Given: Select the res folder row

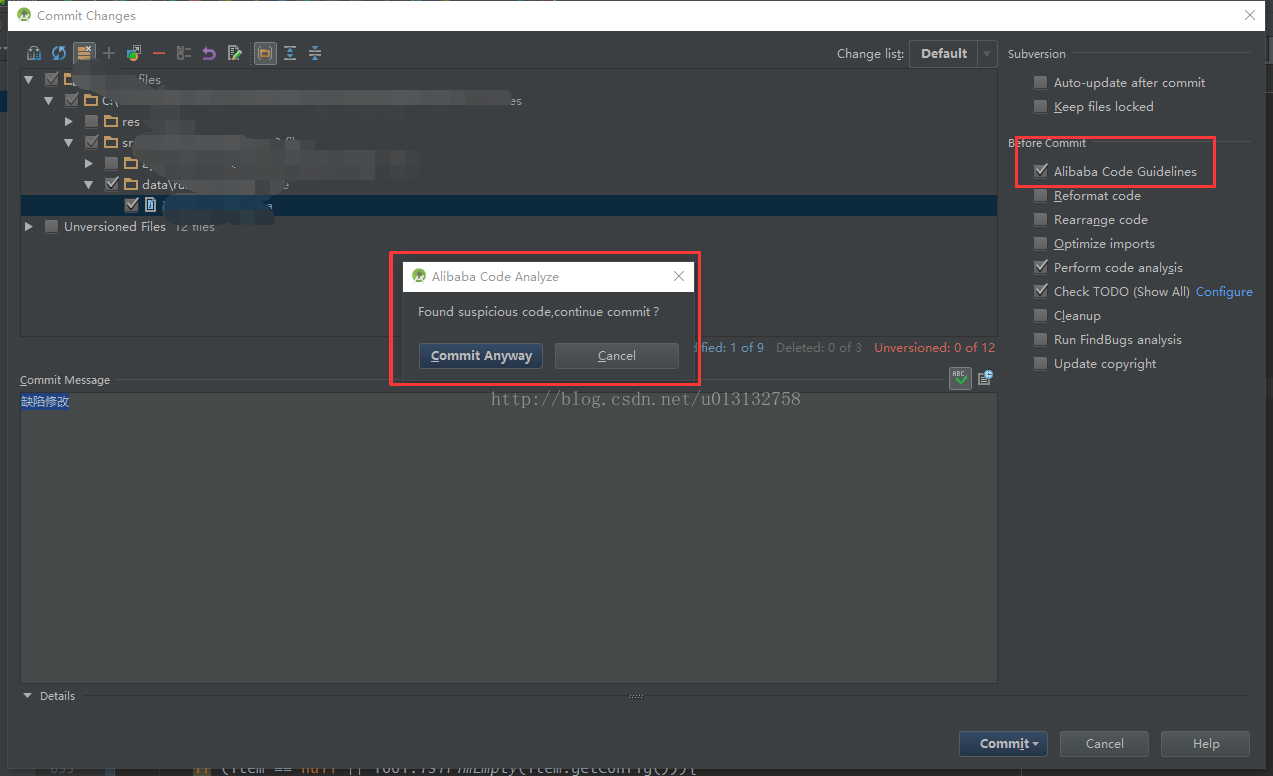Looking at the screenshot, I should (508, 121).
